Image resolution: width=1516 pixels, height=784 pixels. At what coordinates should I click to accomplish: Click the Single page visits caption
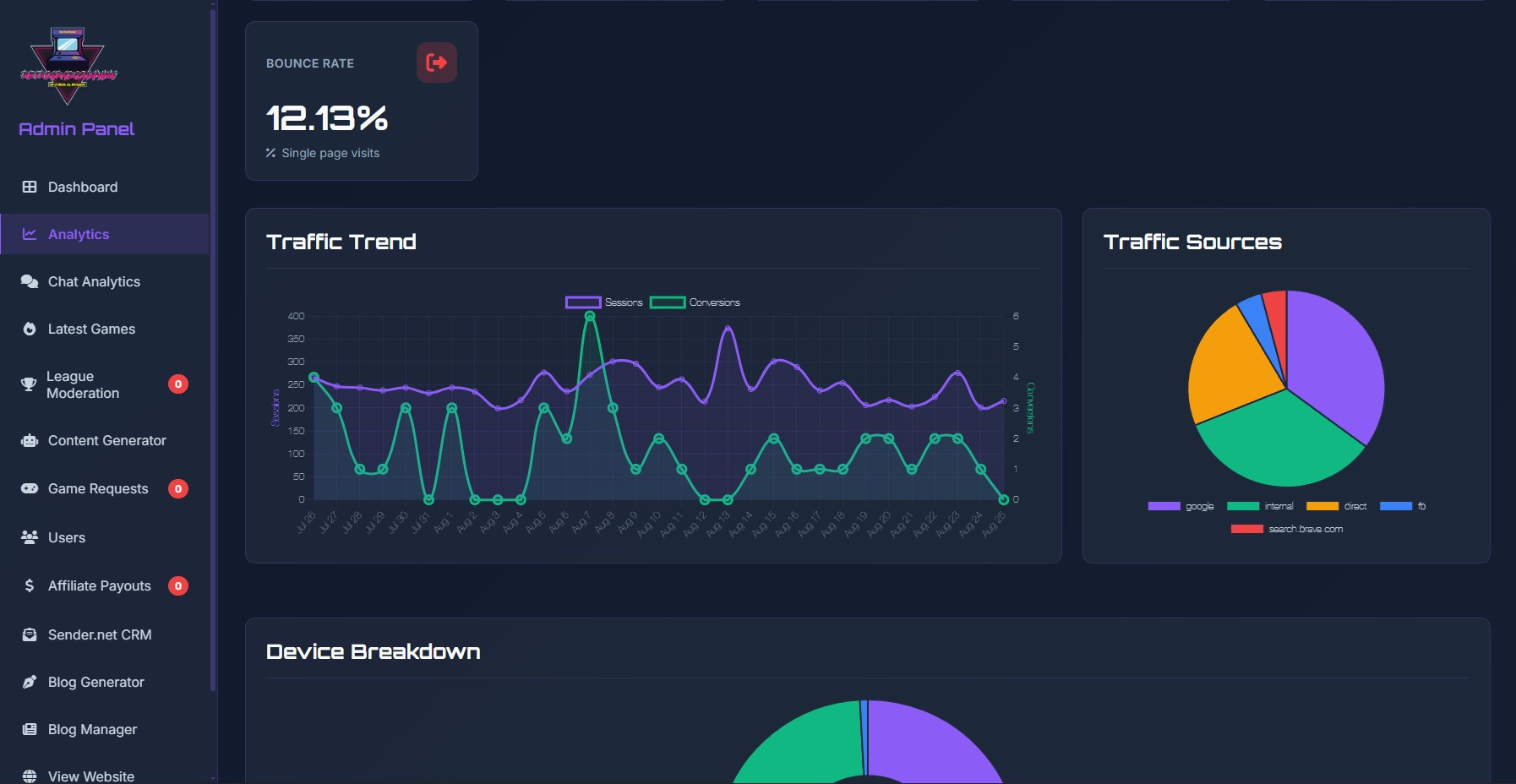[x=330, y=153]
